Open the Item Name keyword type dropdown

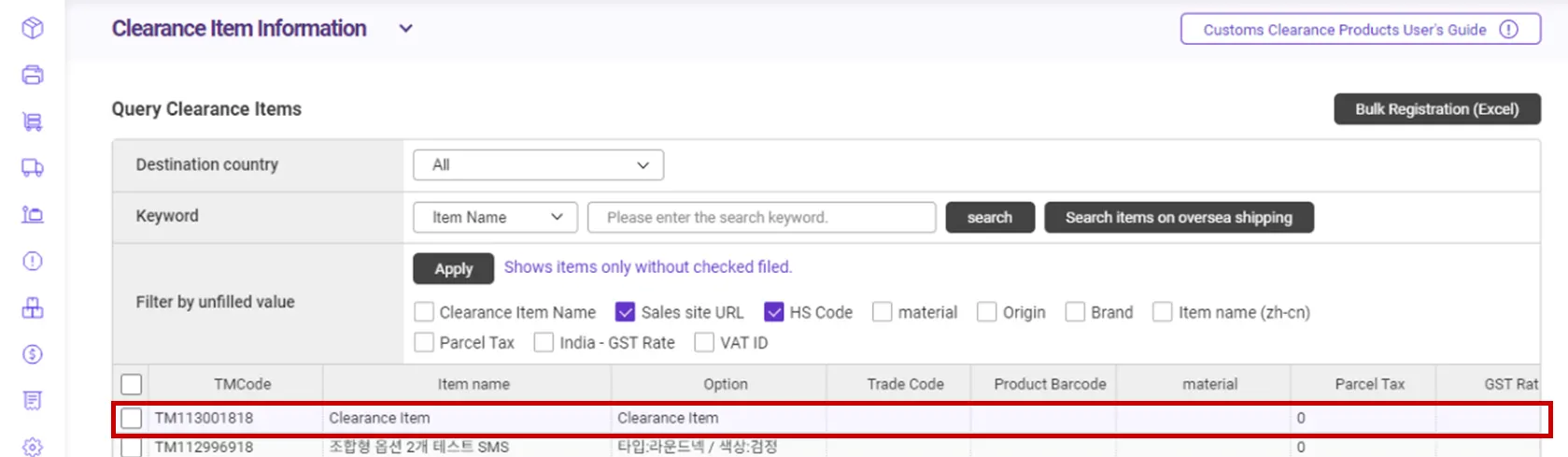495,218
